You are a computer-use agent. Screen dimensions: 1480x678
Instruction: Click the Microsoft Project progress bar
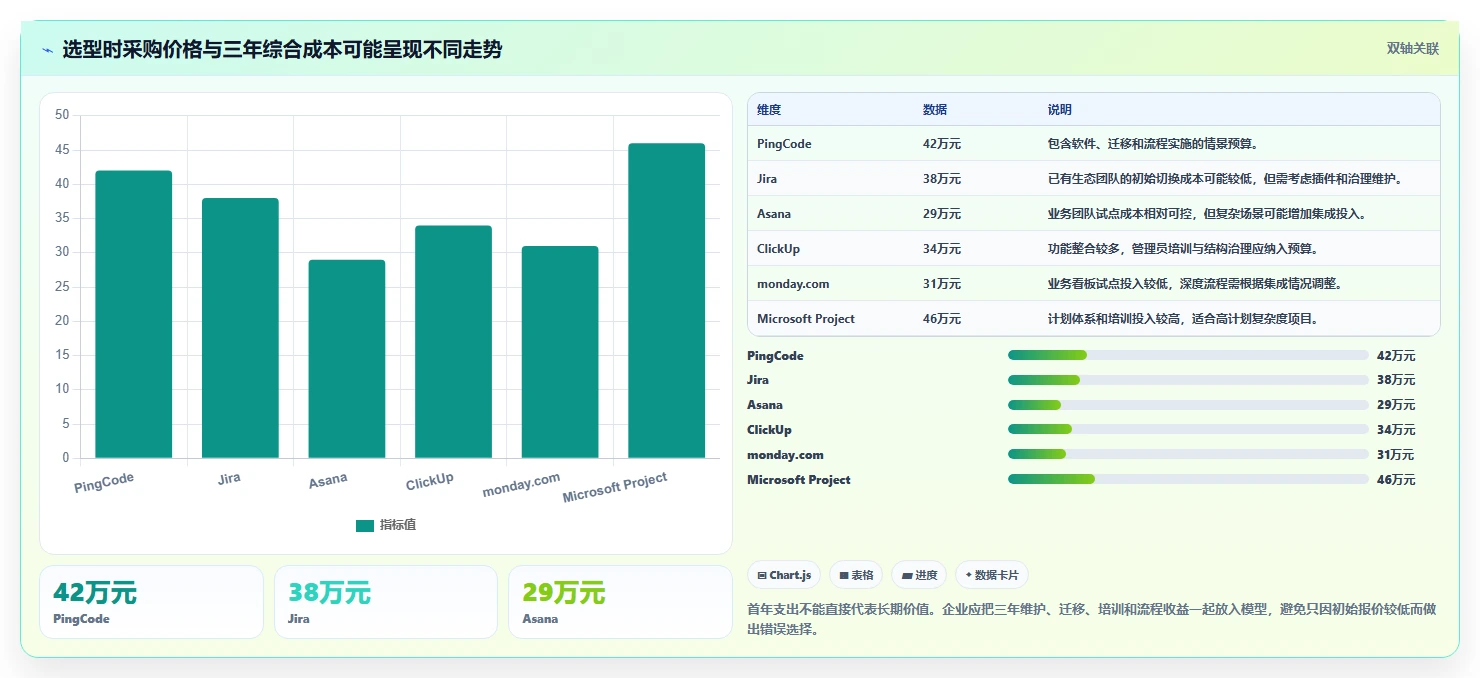1188,480
